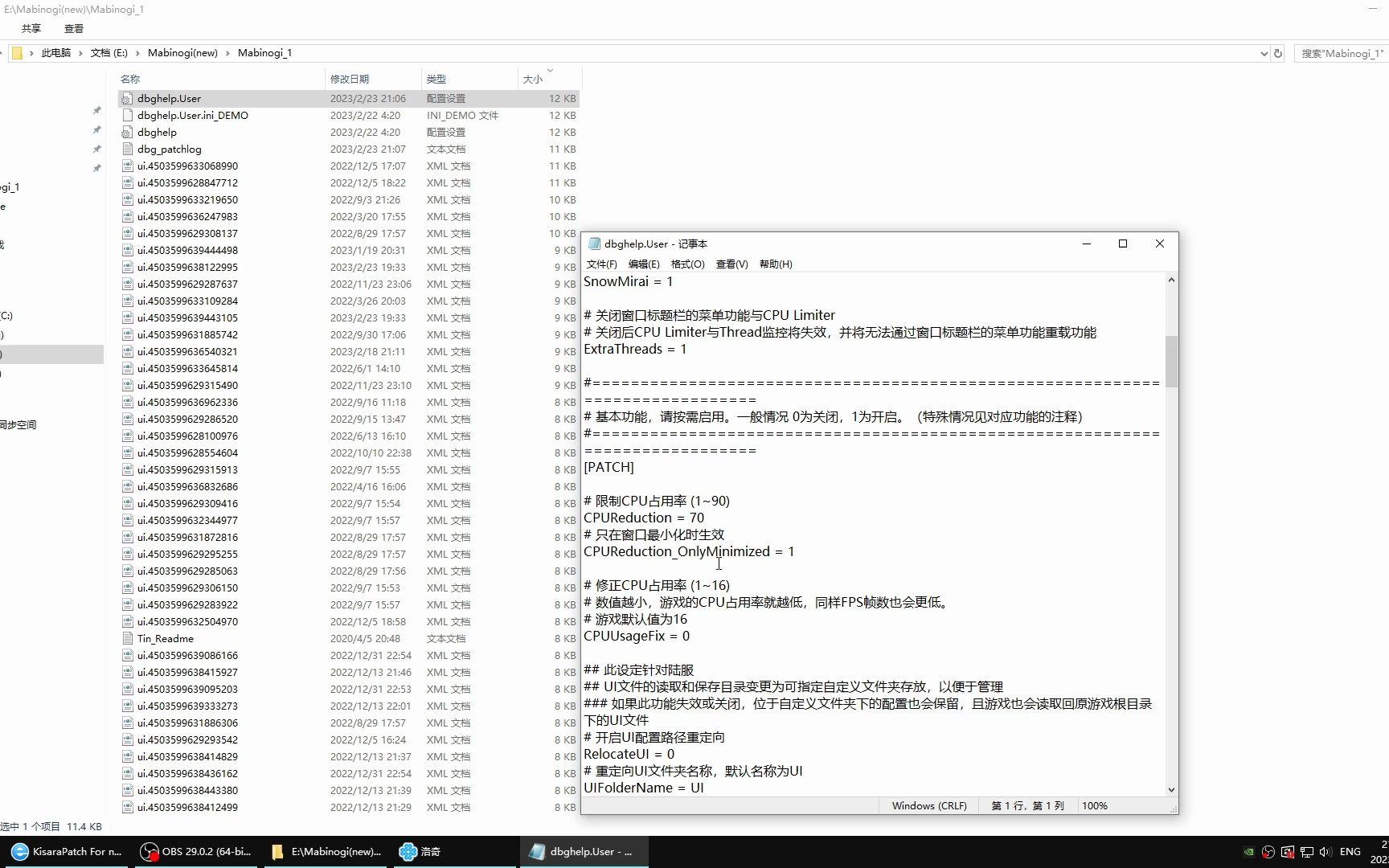
Task: Click [PATCH] section header in Notepad
Action: click(608, 467)
